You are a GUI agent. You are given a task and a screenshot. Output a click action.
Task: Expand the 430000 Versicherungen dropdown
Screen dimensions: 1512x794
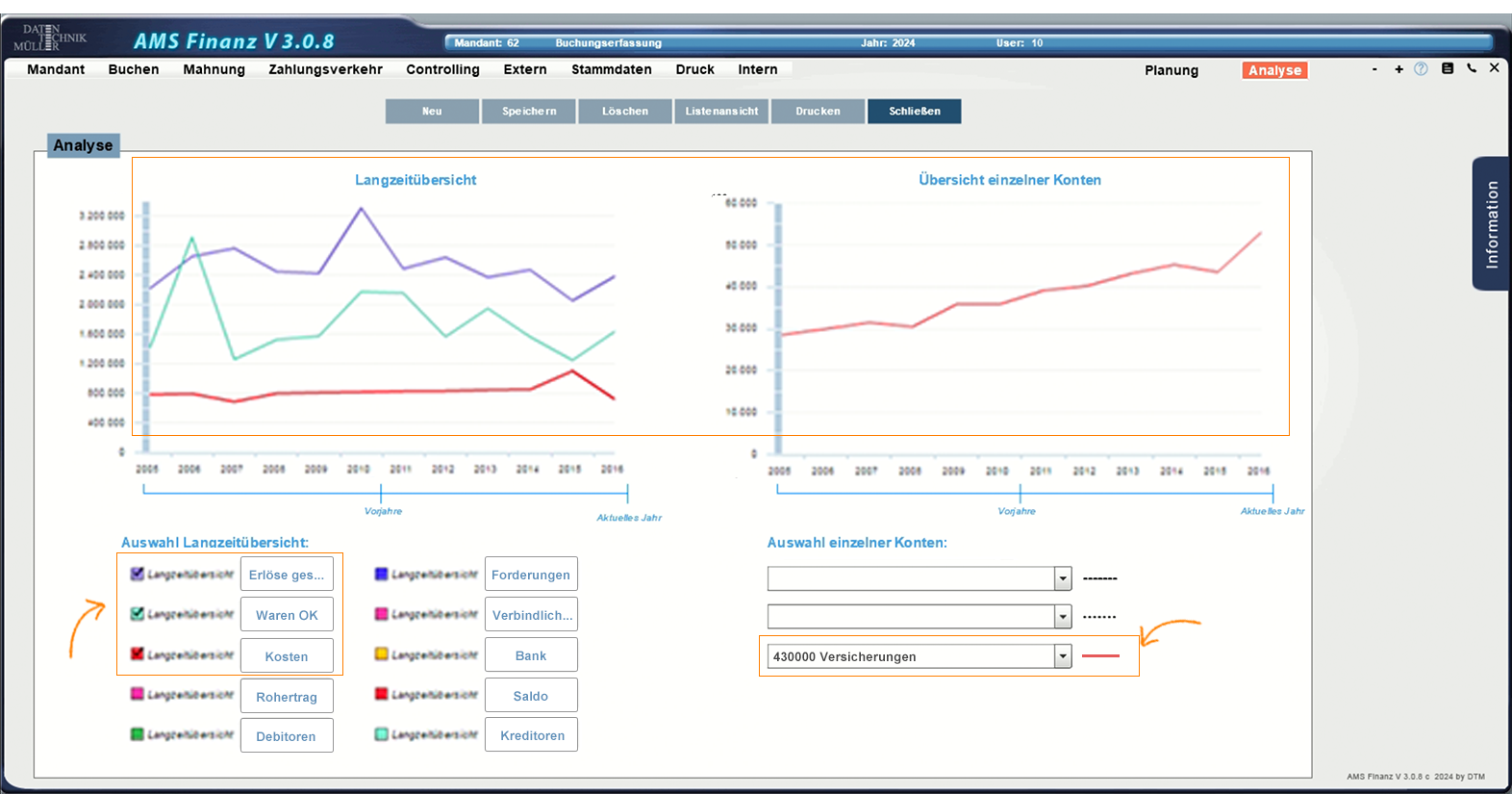pos(1063,656)
